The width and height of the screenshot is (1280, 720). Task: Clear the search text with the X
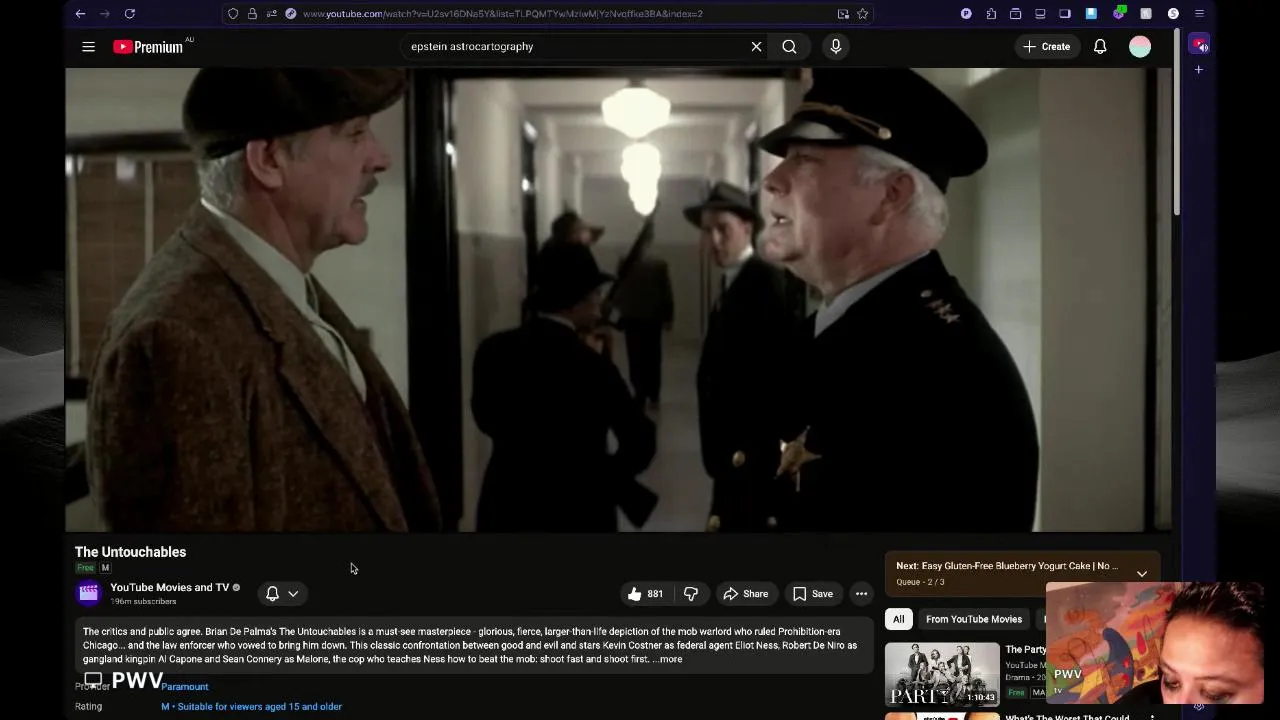[756, 47]
